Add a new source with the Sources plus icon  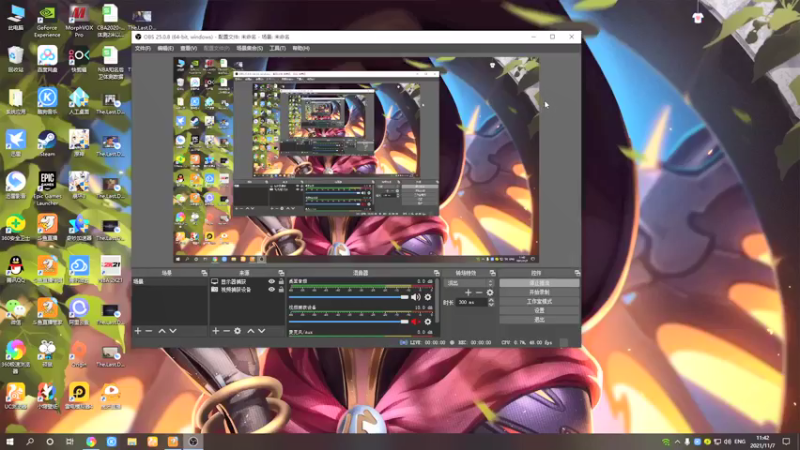point(215,331)
